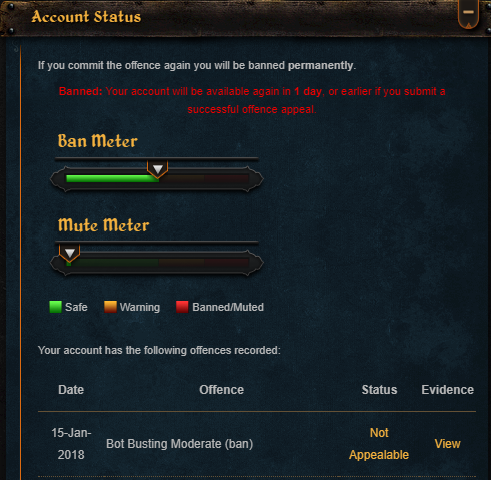
Task: Click the Ban Meter green filled bar
Action: coord(112,179)
